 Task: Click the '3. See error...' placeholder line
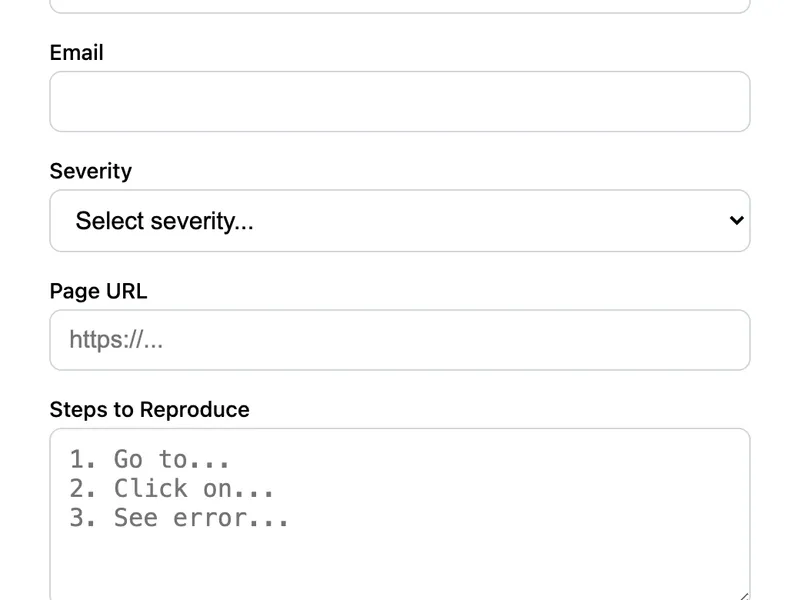[179, 518]
